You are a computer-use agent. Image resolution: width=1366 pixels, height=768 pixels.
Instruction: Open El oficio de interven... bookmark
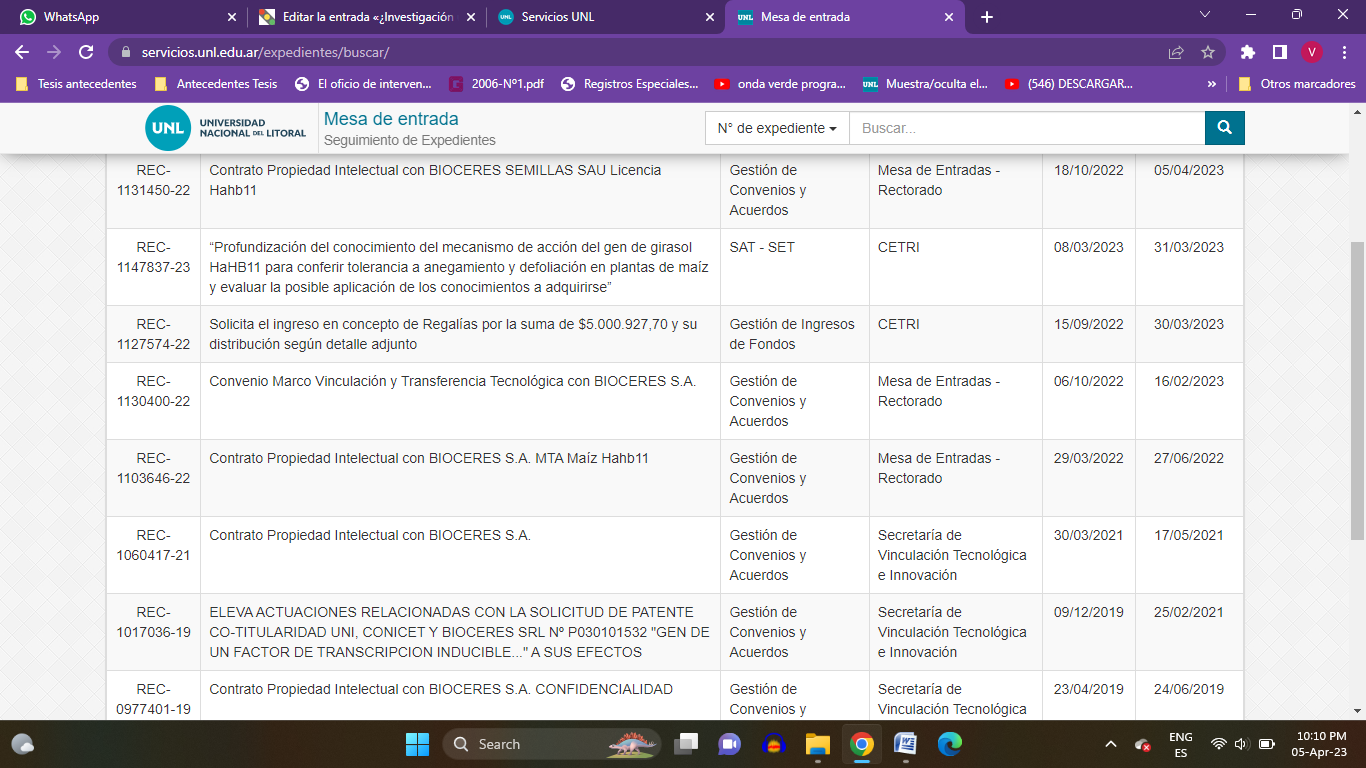(363, 84)
